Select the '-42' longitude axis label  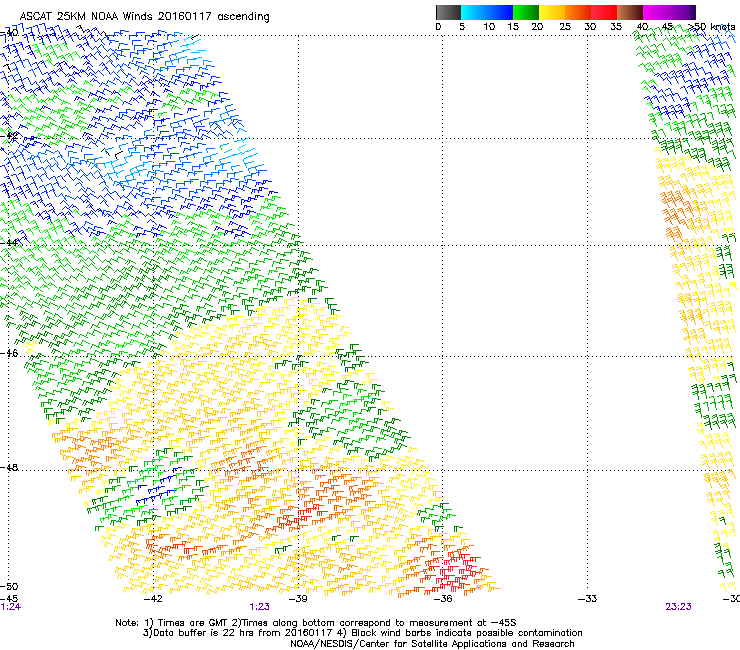153,599
